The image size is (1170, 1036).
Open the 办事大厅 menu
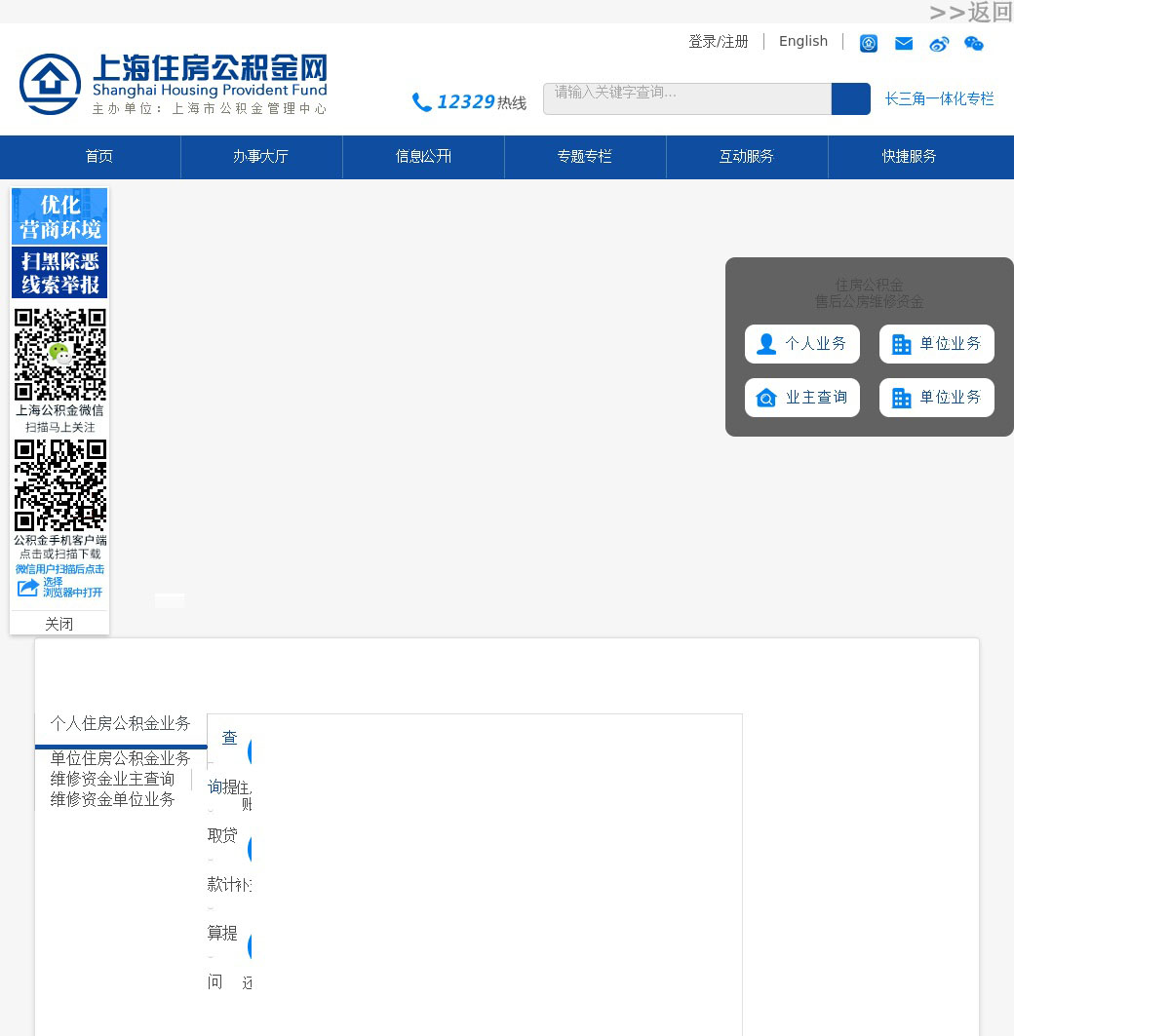(261, 157)
